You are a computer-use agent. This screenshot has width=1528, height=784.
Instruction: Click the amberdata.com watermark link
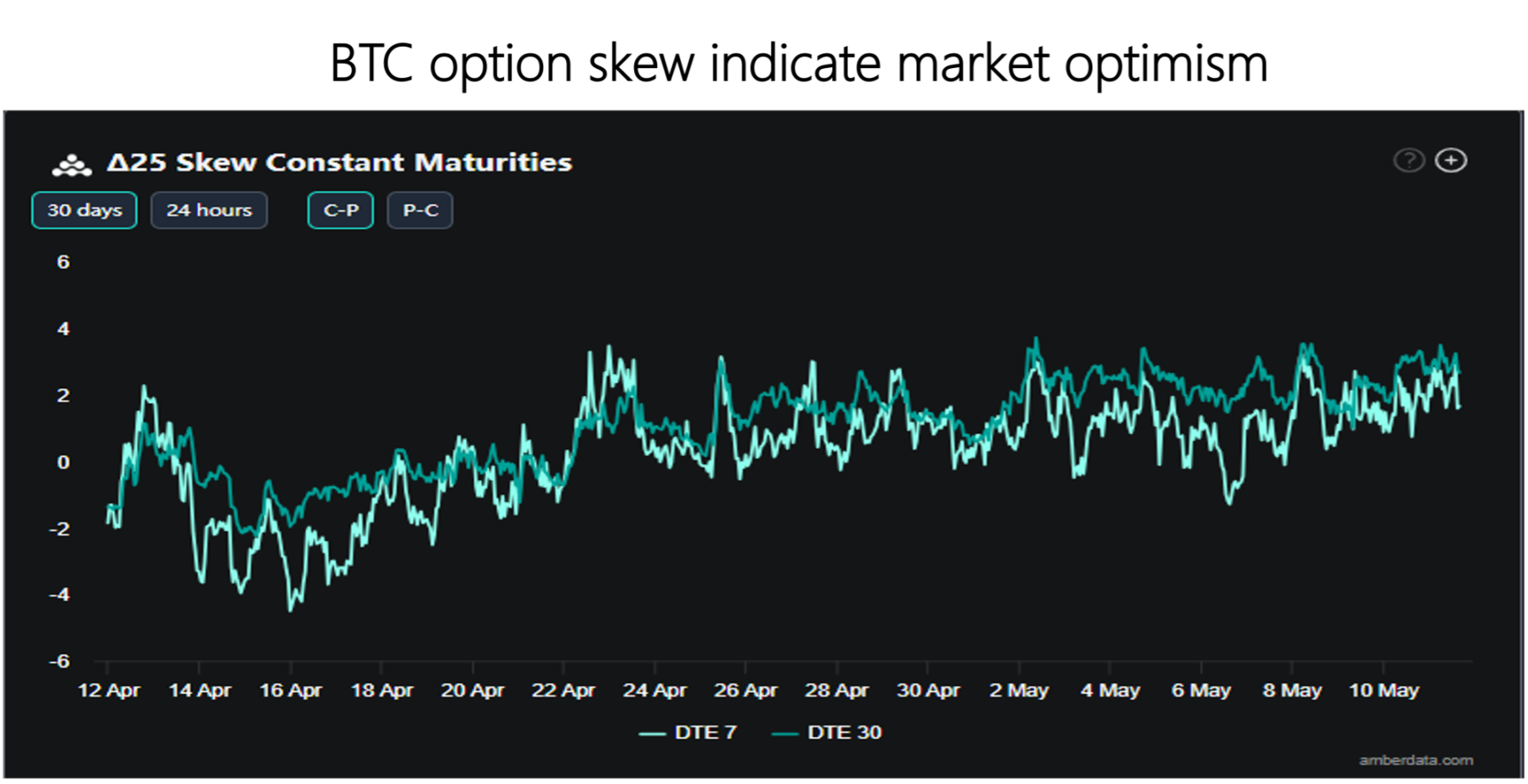[x=1416, y=760]
